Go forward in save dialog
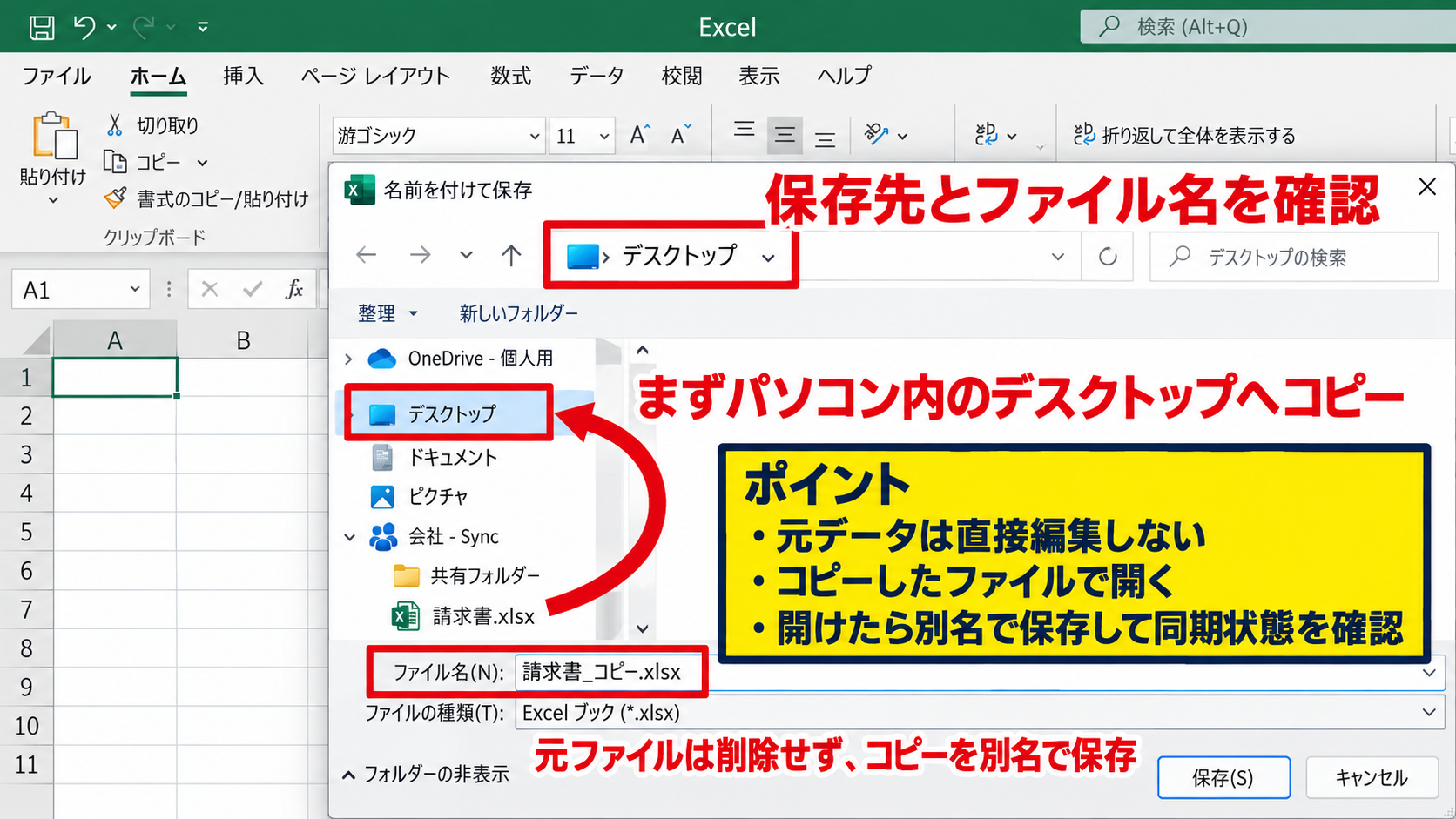The image size is (1456, 819). [421, 255]
